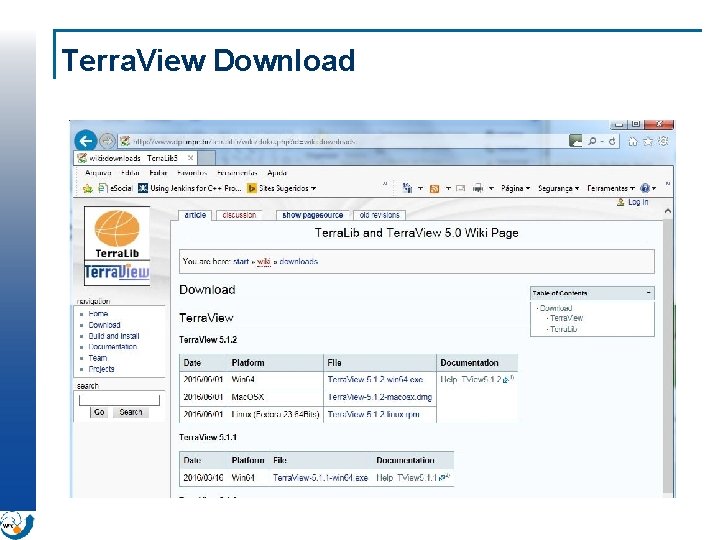Expand the RSS feeds dropdown arrow
Image resolution: width=720 pixels, height=540 pixels.
tap(448, 188)
